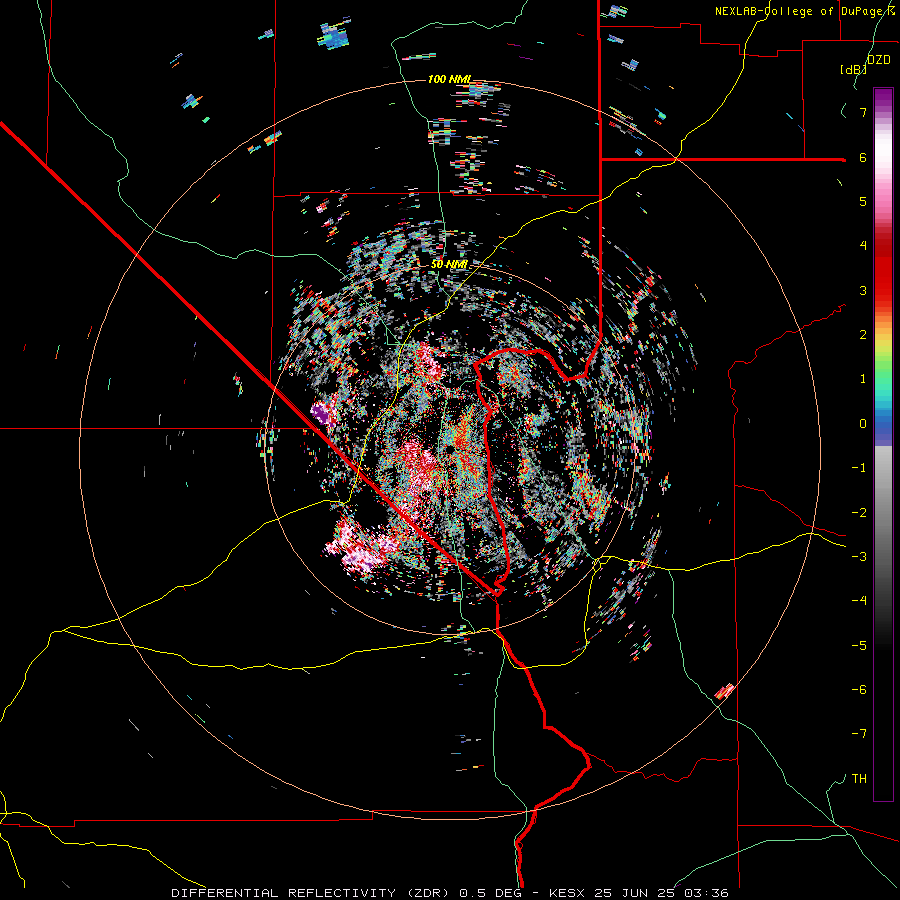
Task: Click the '4' value on the color scale
Action: tap(863, 246)
